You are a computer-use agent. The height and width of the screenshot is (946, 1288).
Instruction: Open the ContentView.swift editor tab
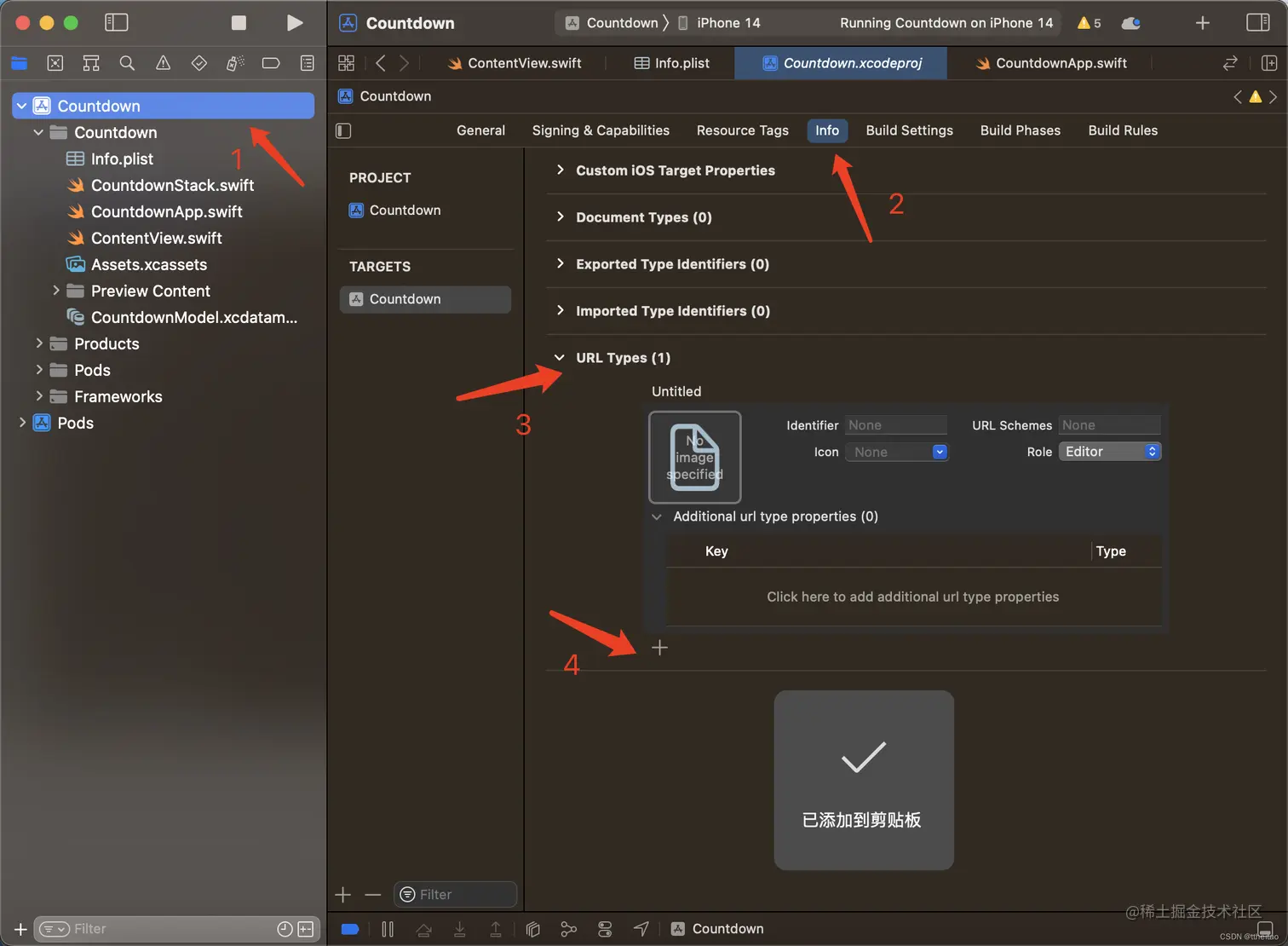(515, 63)
